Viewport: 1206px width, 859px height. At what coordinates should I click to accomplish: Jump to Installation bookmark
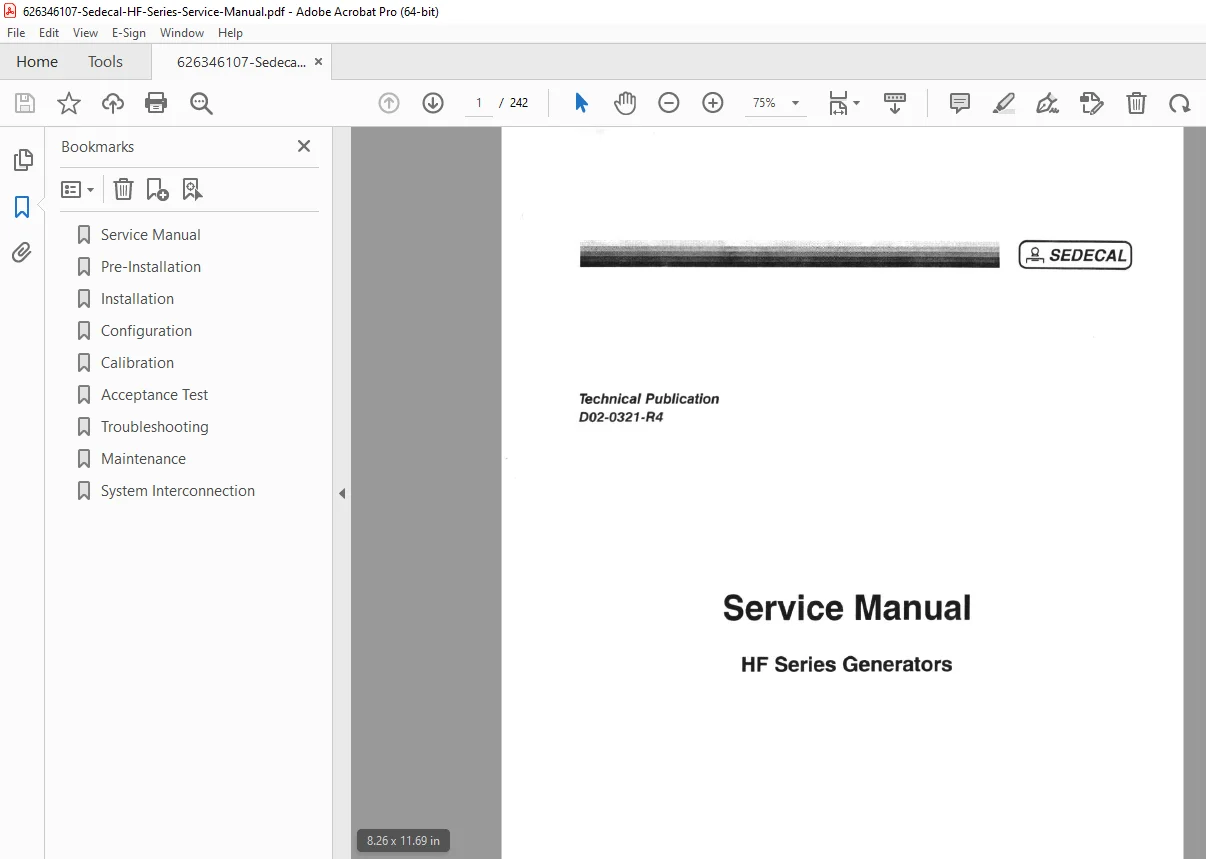click(x=137, y=299)
